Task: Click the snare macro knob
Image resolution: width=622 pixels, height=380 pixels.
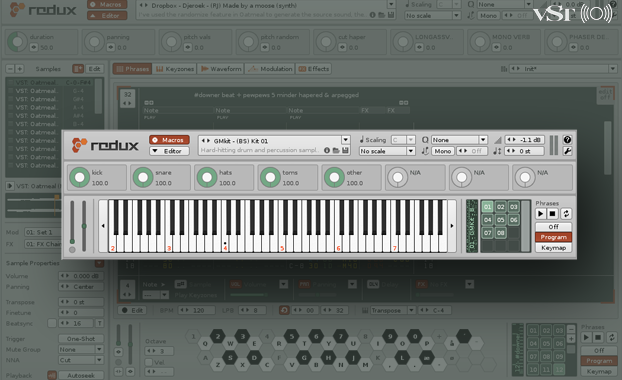Action: point(143,177)
